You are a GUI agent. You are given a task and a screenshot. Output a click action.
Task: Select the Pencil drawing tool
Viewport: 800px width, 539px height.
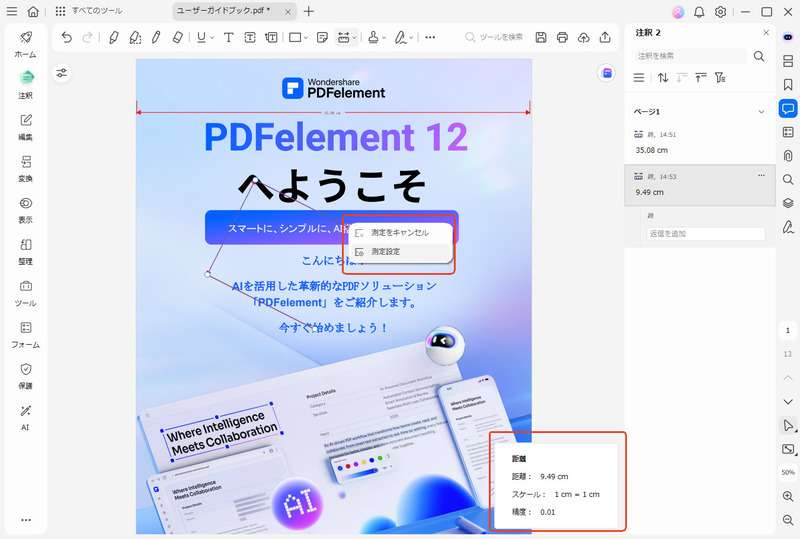click(x=156, y=37)
